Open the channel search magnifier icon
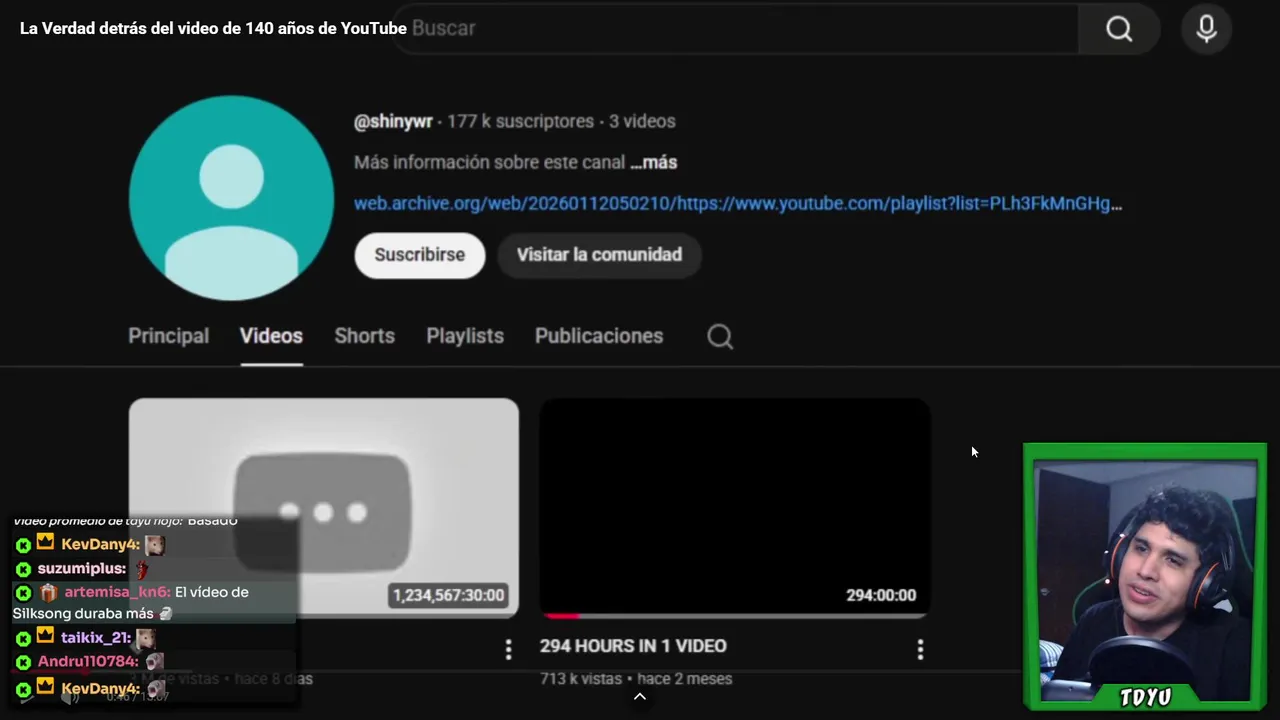The width and height of the screenshot is (1280, 720). (720, 336)
